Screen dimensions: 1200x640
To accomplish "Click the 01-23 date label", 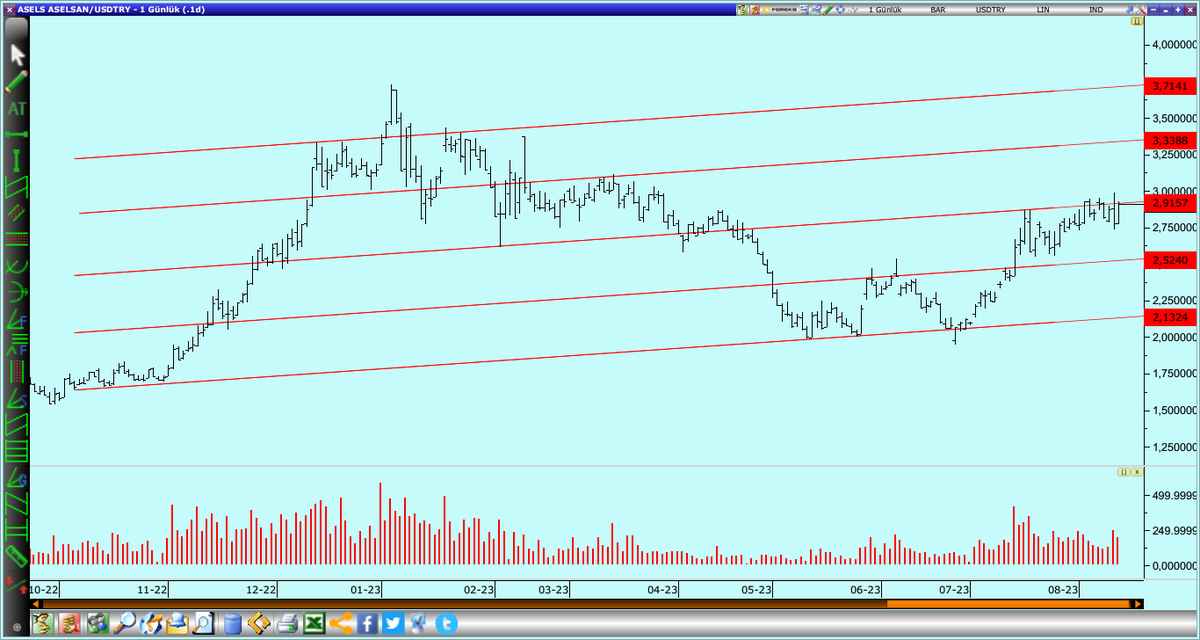I will (366, 590).
